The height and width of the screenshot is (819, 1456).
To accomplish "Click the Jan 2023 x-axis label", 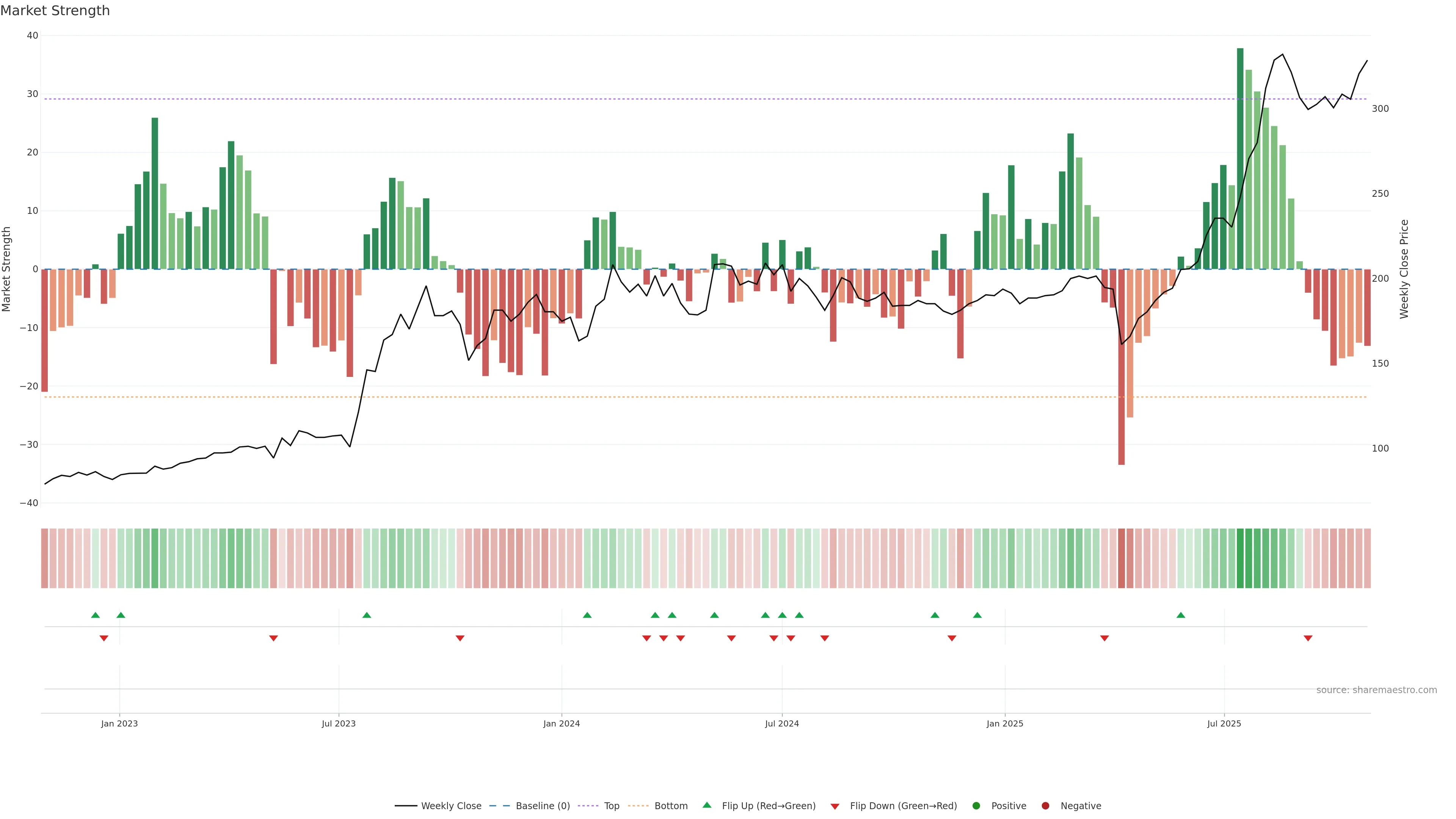I will [119, 723].
